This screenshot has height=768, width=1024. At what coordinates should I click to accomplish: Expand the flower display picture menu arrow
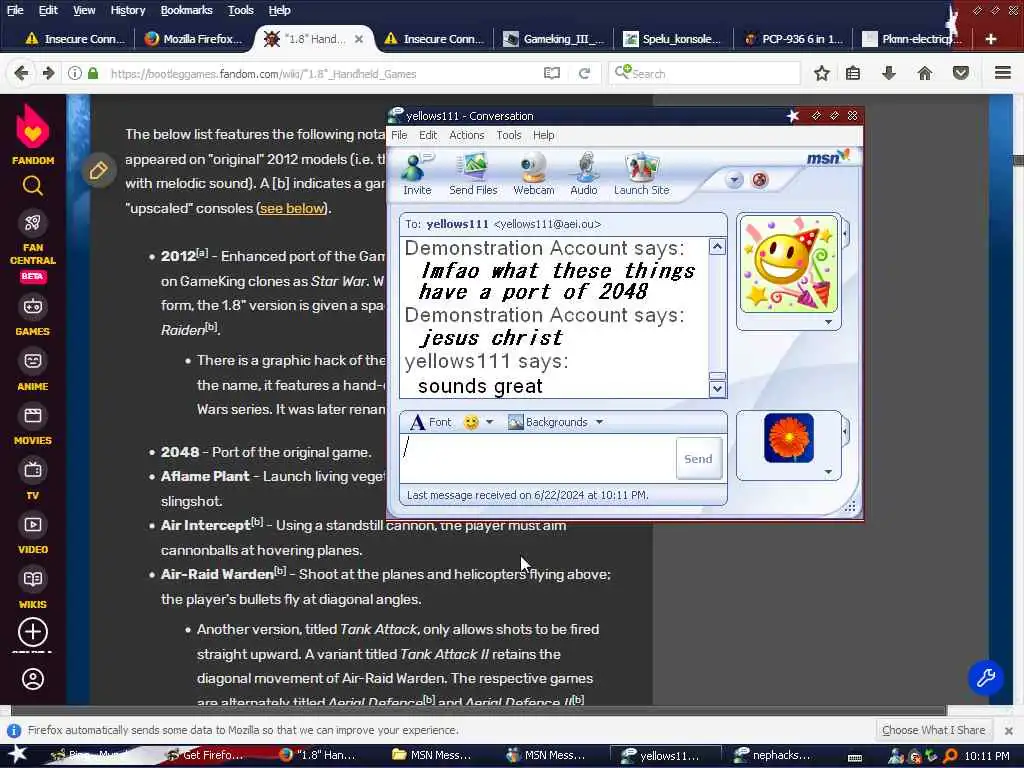(828, 472)
